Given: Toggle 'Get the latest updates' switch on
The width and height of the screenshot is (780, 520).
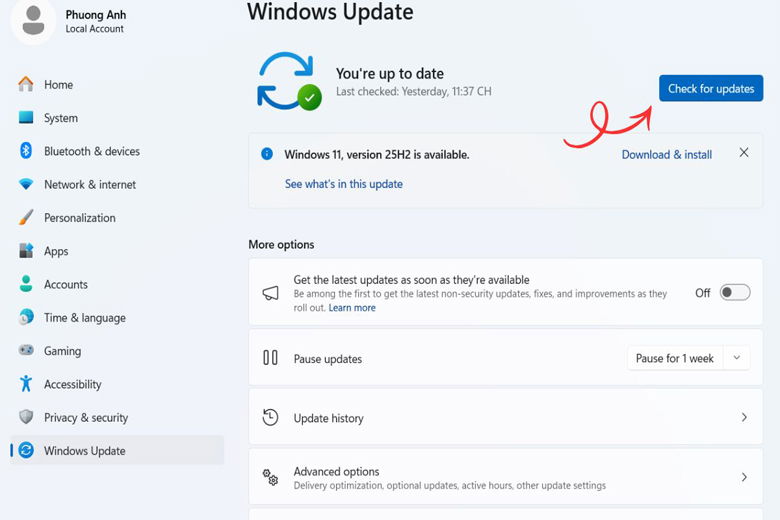Looking at the screenshot, I should [x=735, y=293].
